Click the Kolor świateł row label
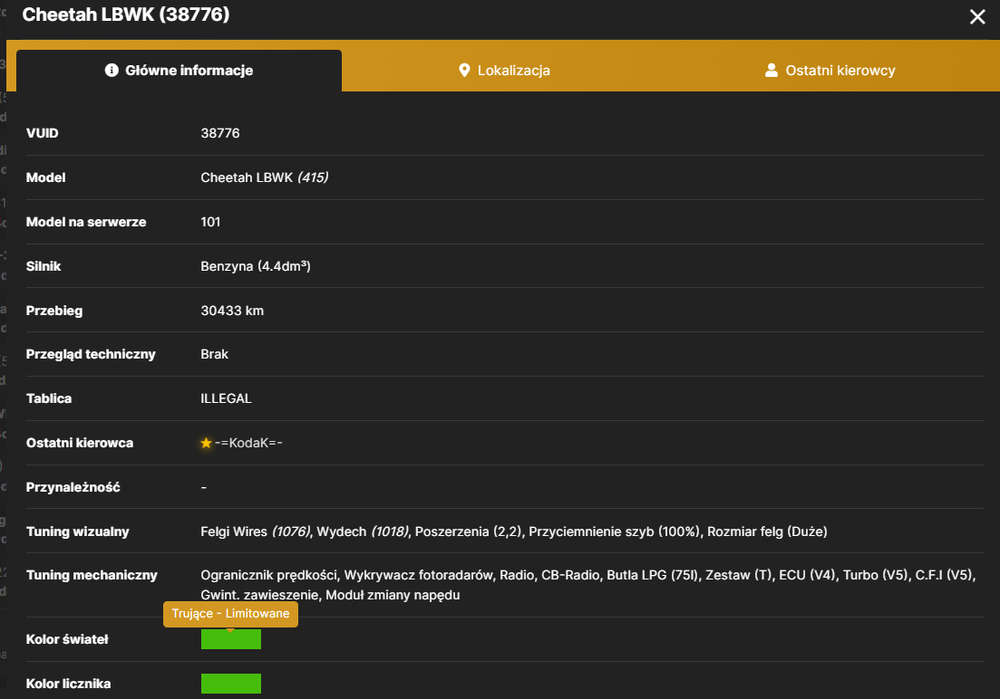This screenshot has height=699, width=1000. [x=67, y=639]
